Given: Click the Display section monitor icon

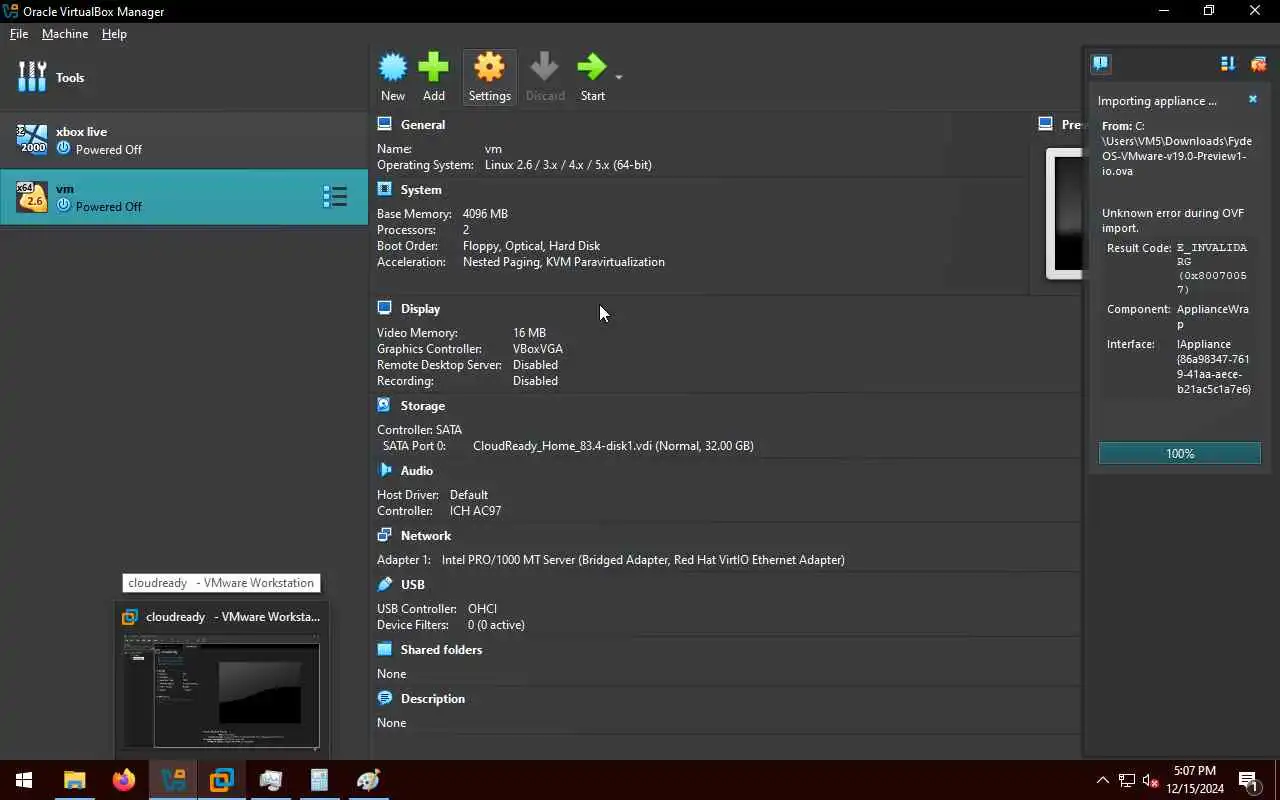Looking at the screenshot, I should [x=384, y=308].
